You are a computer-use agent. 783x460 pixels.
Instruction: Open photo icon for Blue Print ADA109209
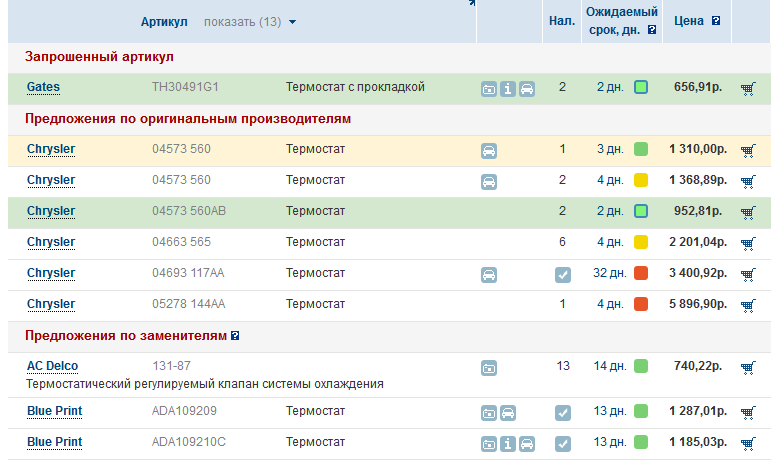[489, 413]
